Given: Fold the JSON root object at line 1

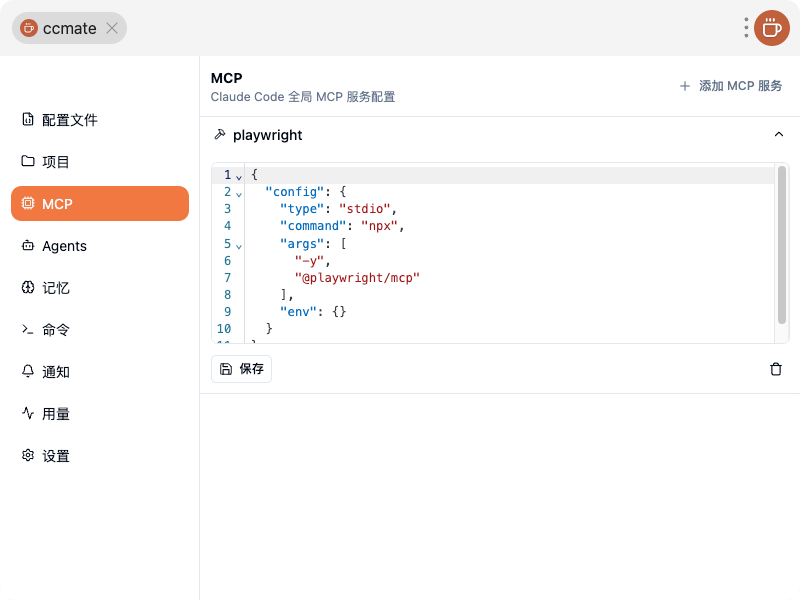Looking at the screenshot, I should coord(239,176).
